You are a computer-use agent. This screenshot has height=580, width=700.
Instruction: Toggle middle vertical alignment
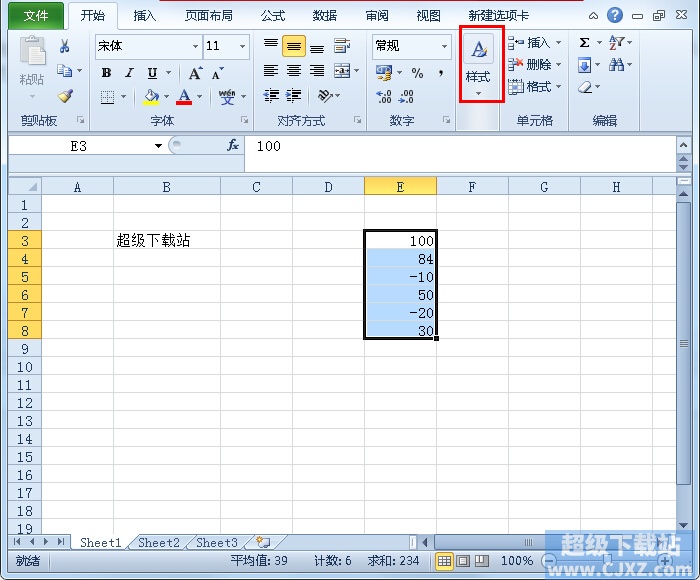[294, 46]
